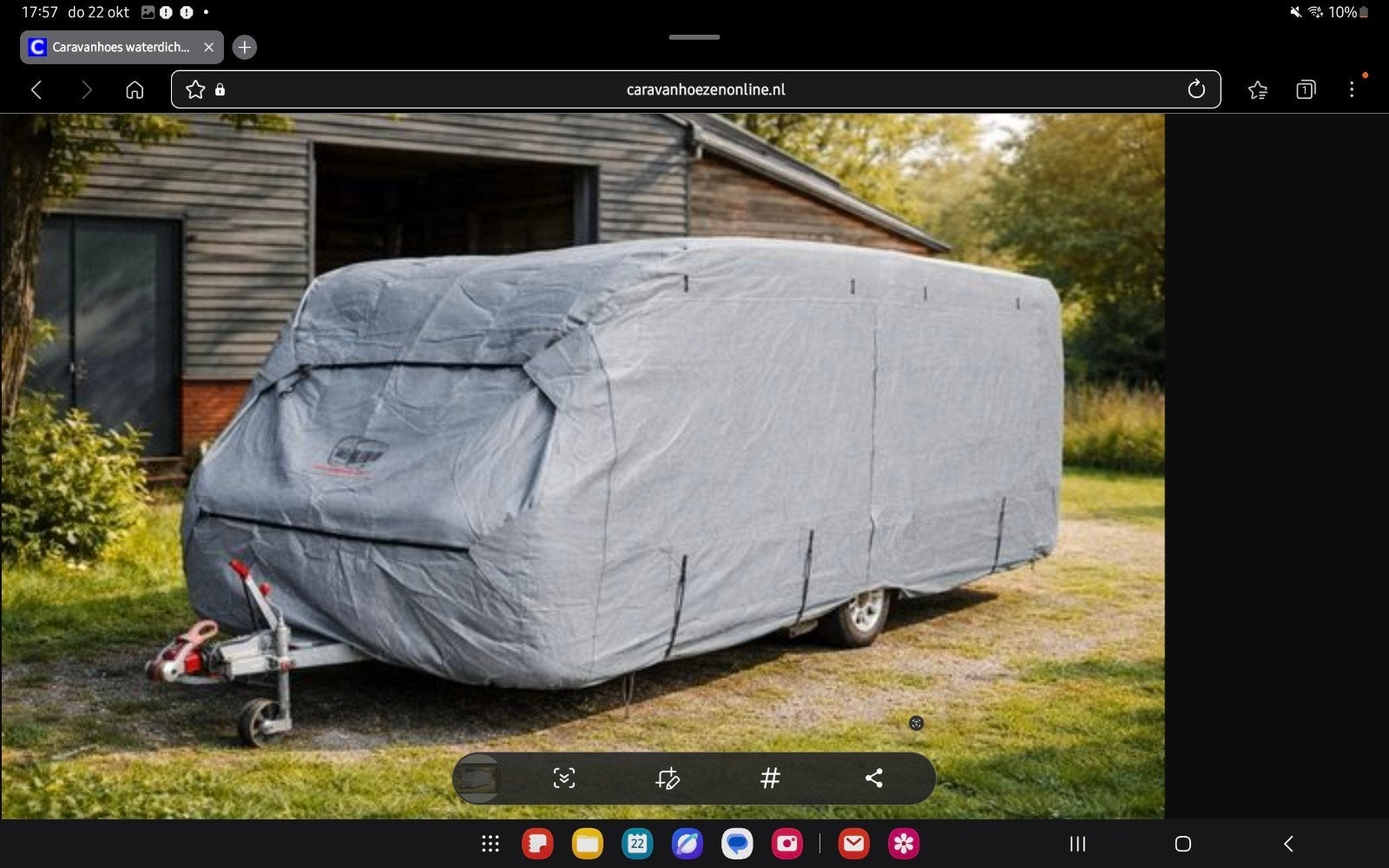Bookmark this page with the star icon
Screen dimensions: 1389x868
[x=195, y=89]
